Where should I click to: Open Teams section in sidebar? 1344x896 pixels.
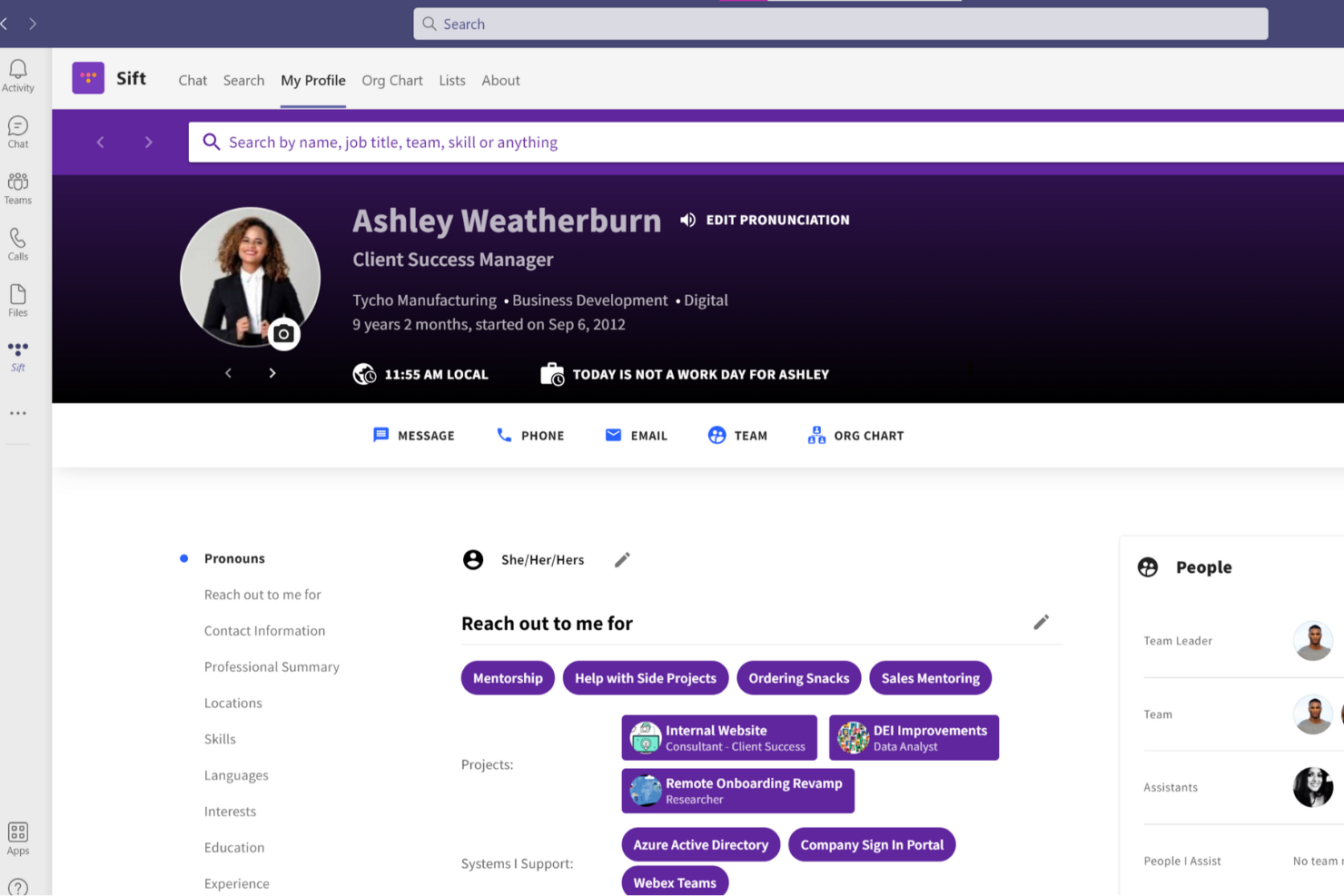point(17,188)
